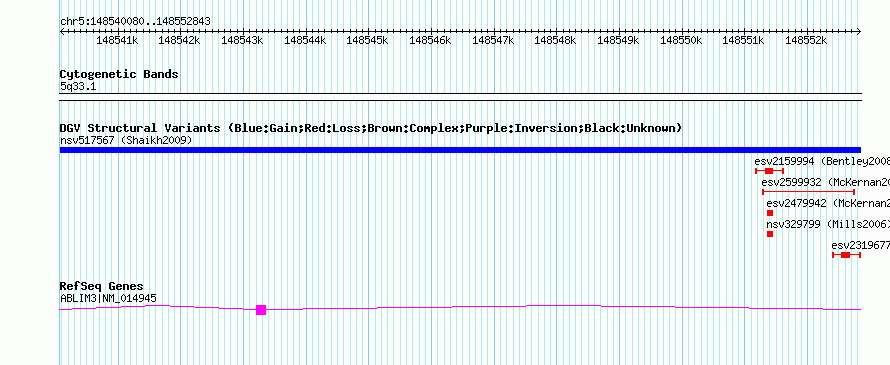The height and width of the screenshot is (365, 890).
Task: Open the esv2159994 (Bentley2008) label
Action: tap(822, 161)
